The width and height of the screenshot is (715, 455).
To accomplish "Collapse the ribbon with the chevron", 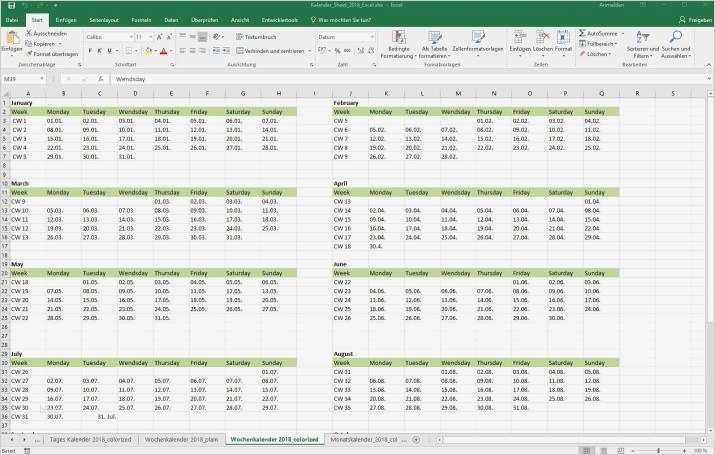I will coord(709,65).
